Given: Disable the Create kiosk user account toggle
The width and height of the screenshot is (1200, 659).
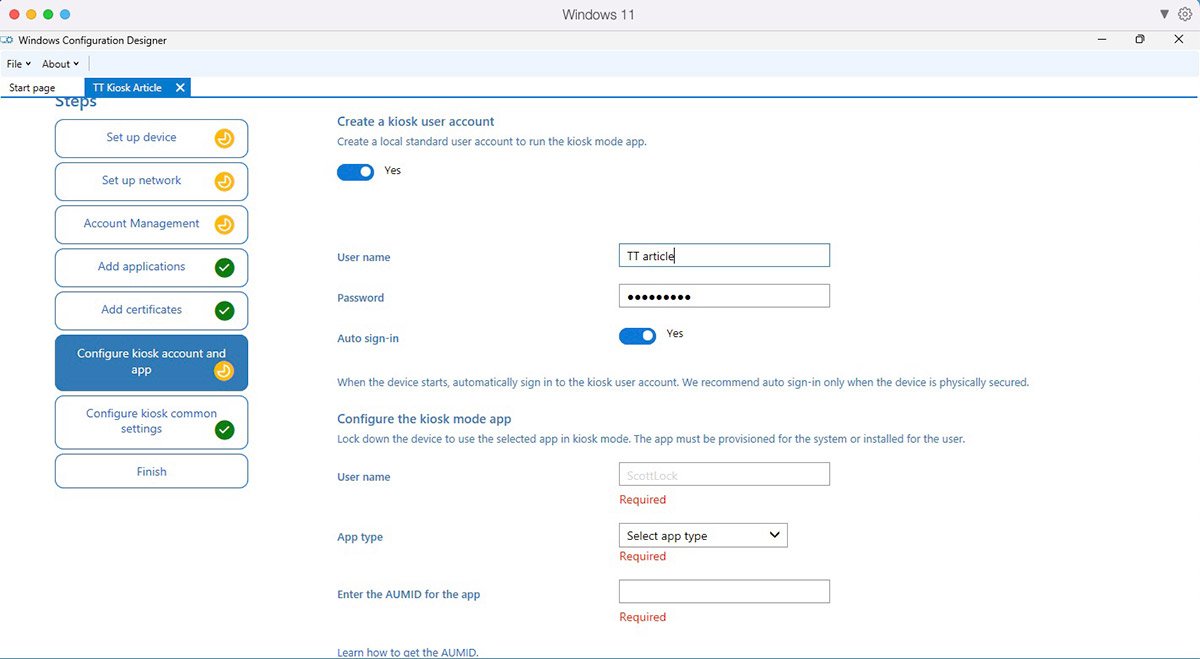Looking at the screenshot, I should pos(355,171).
